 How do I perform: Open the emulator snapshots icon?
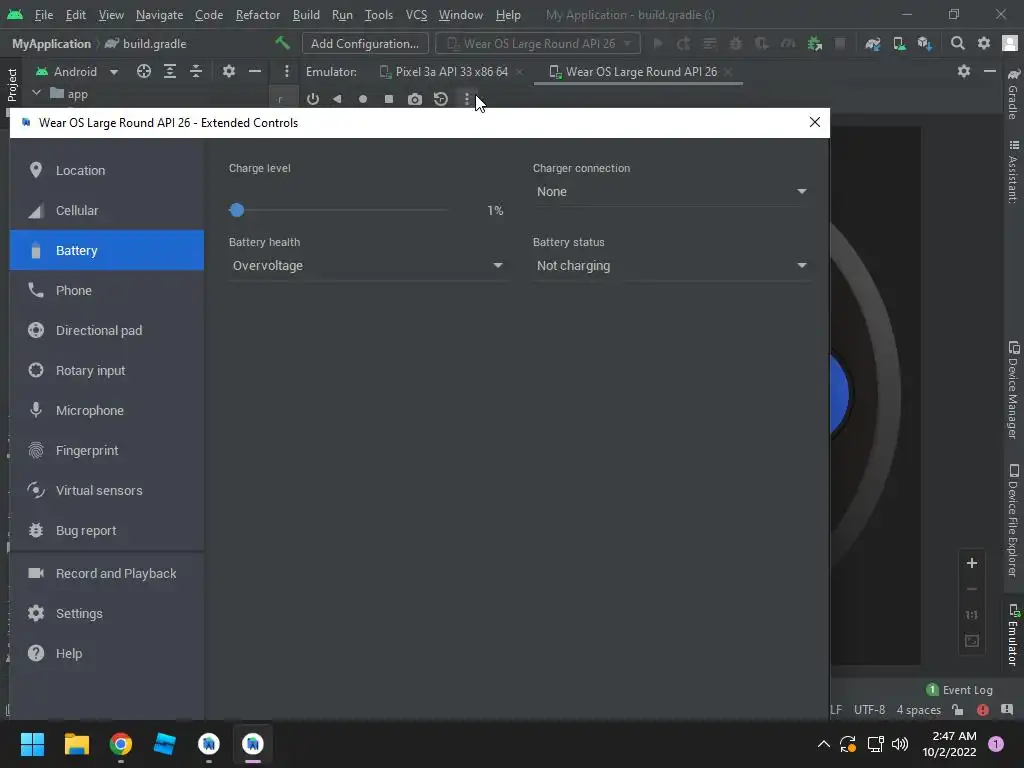click(441, 99)
